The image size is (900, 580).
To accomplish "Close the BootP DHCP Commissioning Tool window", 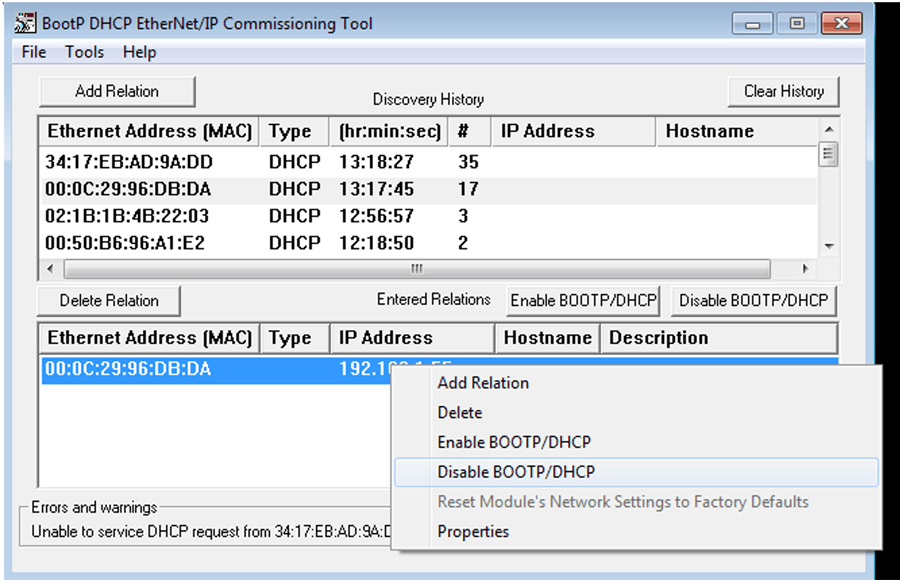I will tap(841, 24).
